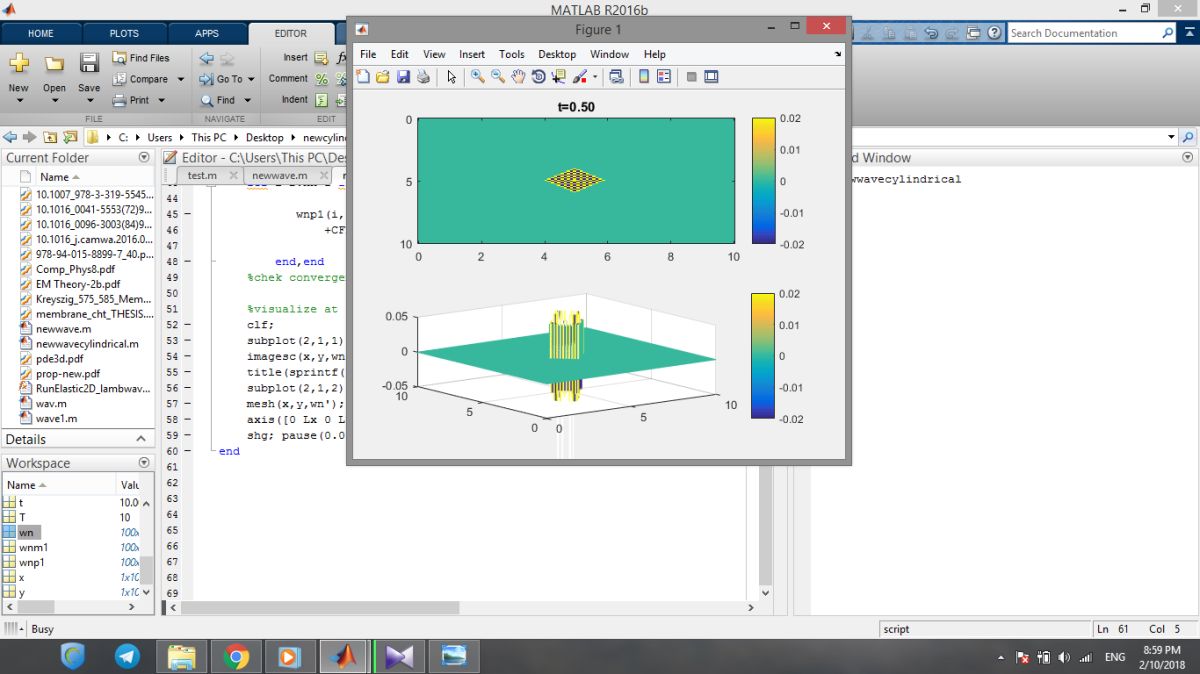
Task: Click Undo icon in quick access toolbar
Action: click(931, 33)
